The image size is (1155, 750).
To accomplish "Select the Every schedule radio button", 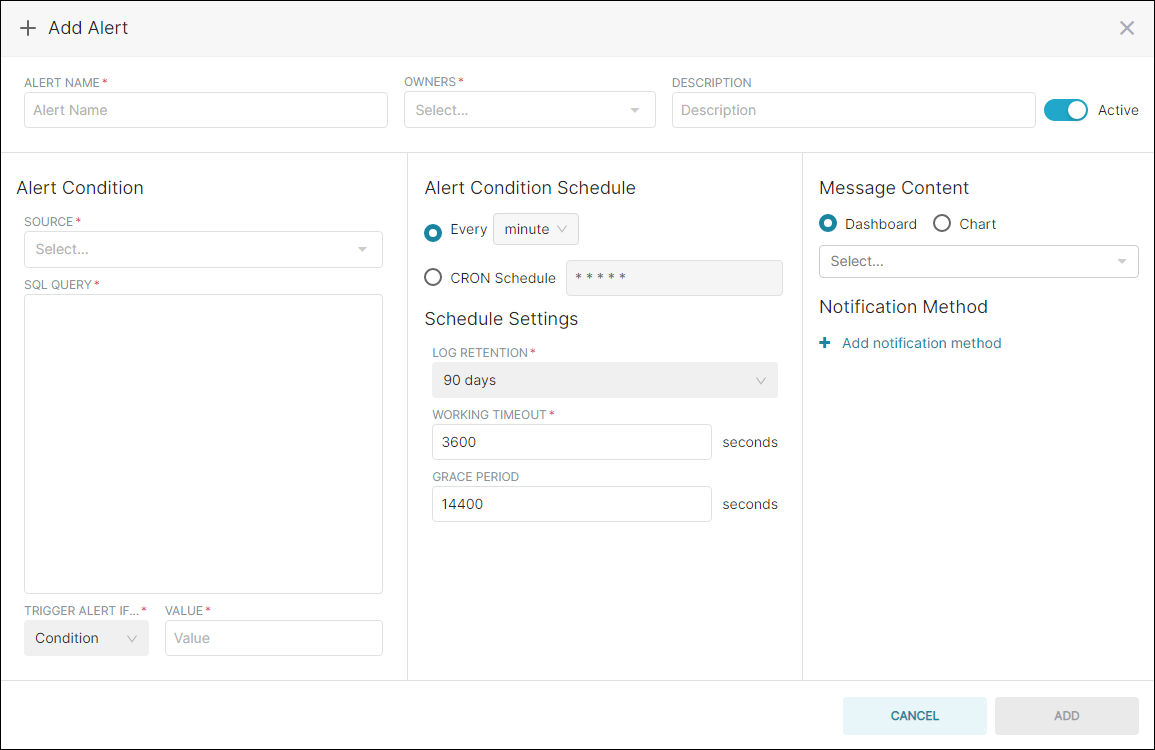I will click(433, 231).
